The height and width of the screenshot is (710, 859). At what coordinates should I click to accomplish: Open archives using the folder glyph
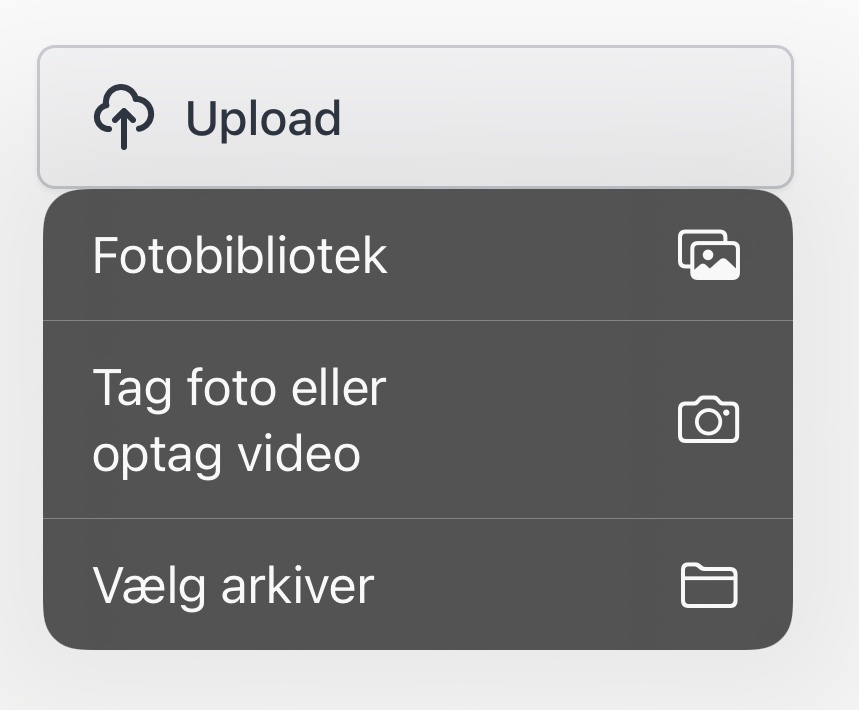click(709, 585)
